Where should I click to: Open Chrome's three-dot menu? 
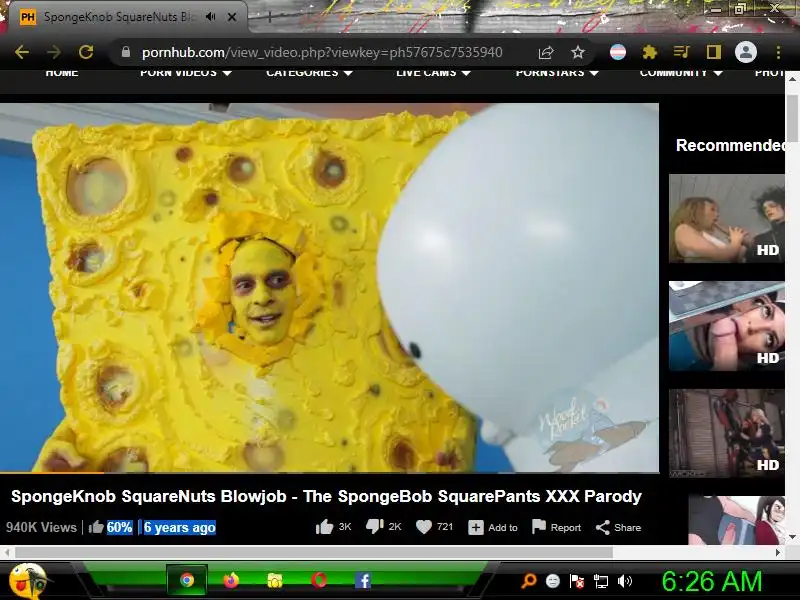pyautogui.click(x=778, y=52)
